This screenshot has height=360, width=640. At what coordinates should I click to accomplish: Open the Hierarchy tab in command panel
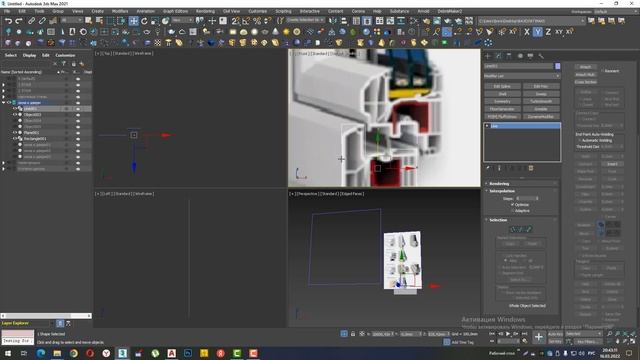pyautogui.click(x=509, y=56)
